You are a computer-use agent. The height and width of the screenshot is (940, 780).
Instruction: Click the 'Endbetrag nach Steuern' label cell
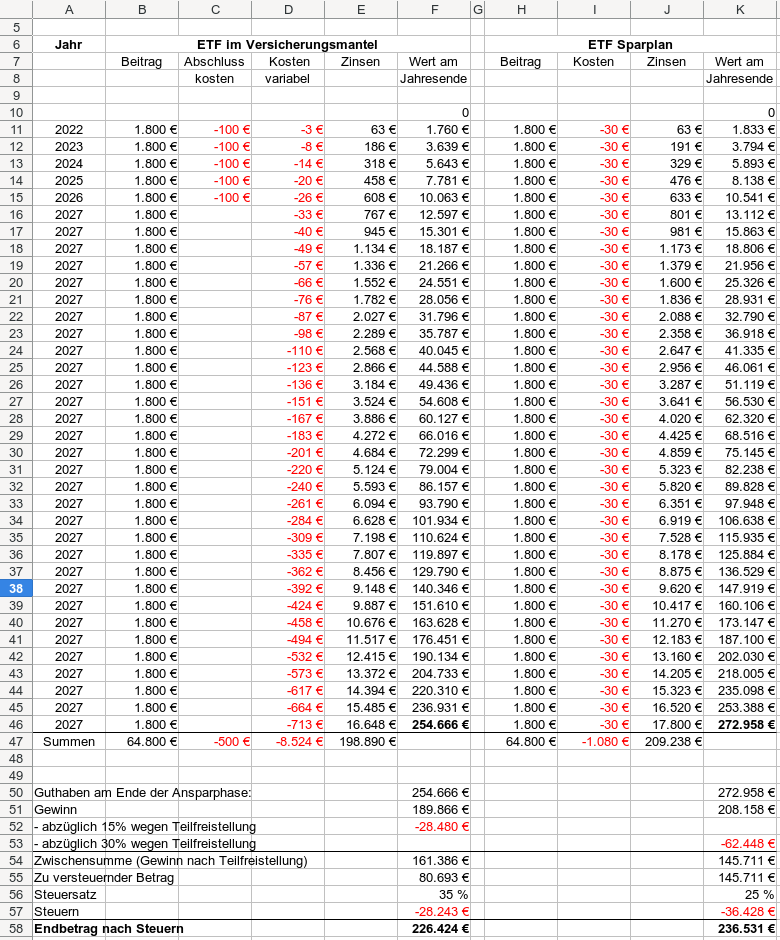point(109,929)
